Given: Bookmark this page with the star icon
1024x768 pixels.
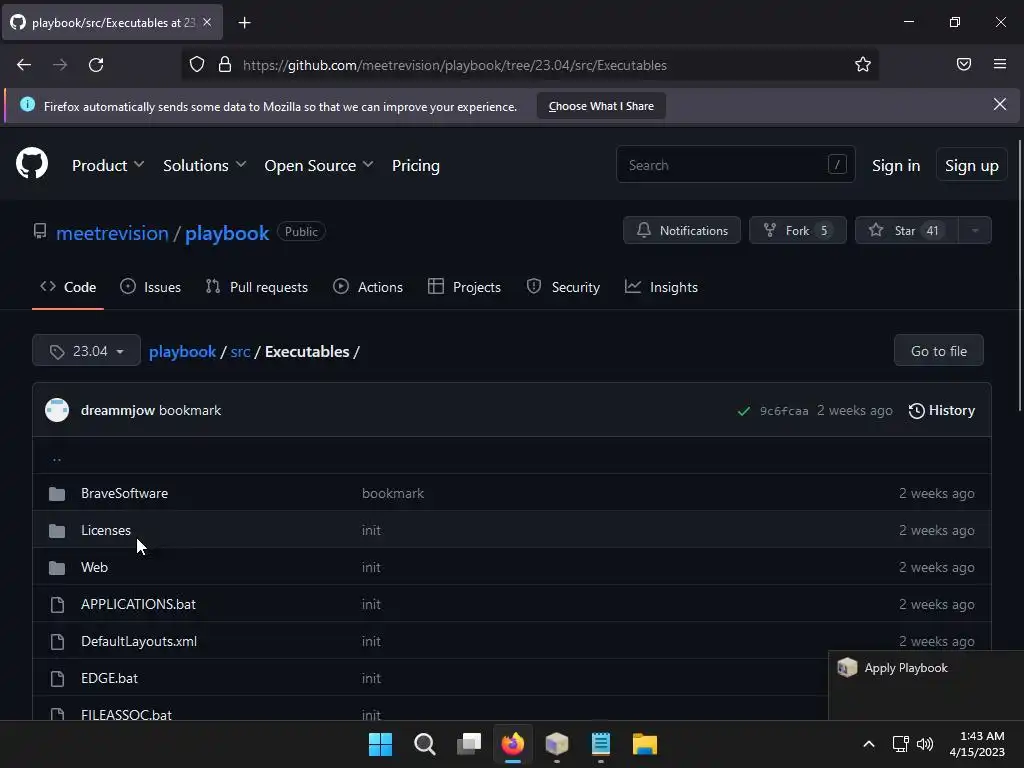Looking at the screenshot, I should tap(863, 65).
